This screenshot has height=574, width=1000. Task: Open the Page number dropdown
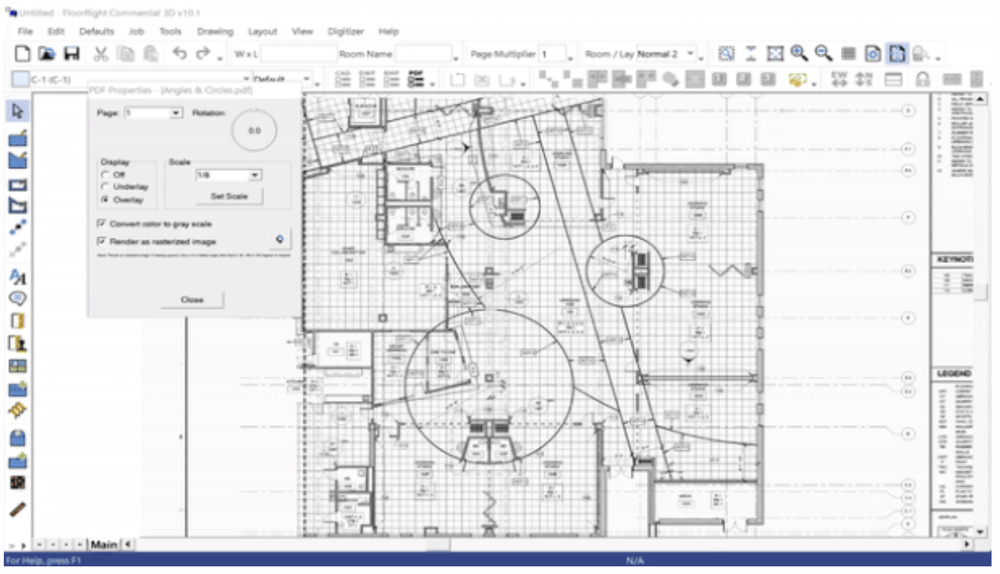pos(175,113)
